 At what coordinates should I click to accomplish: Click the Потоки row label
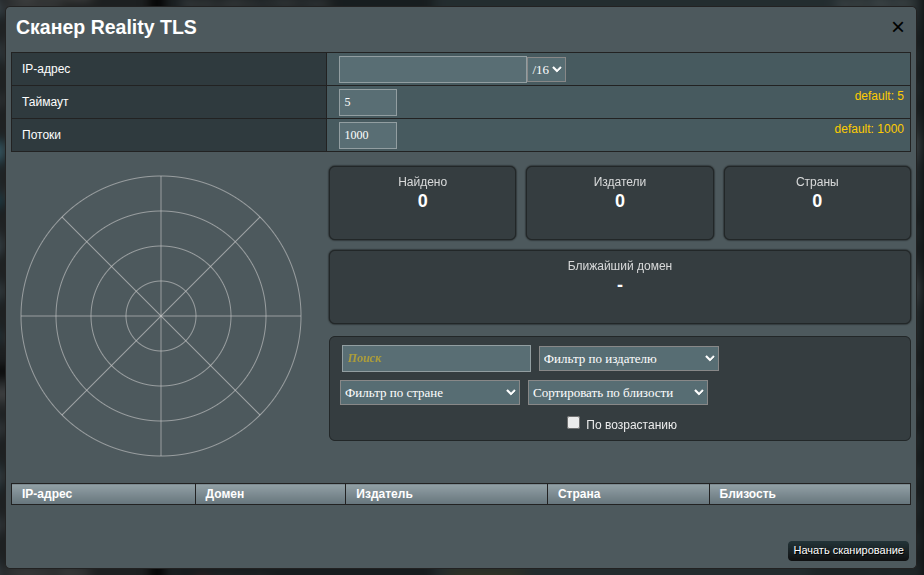[x=41, y=135]
